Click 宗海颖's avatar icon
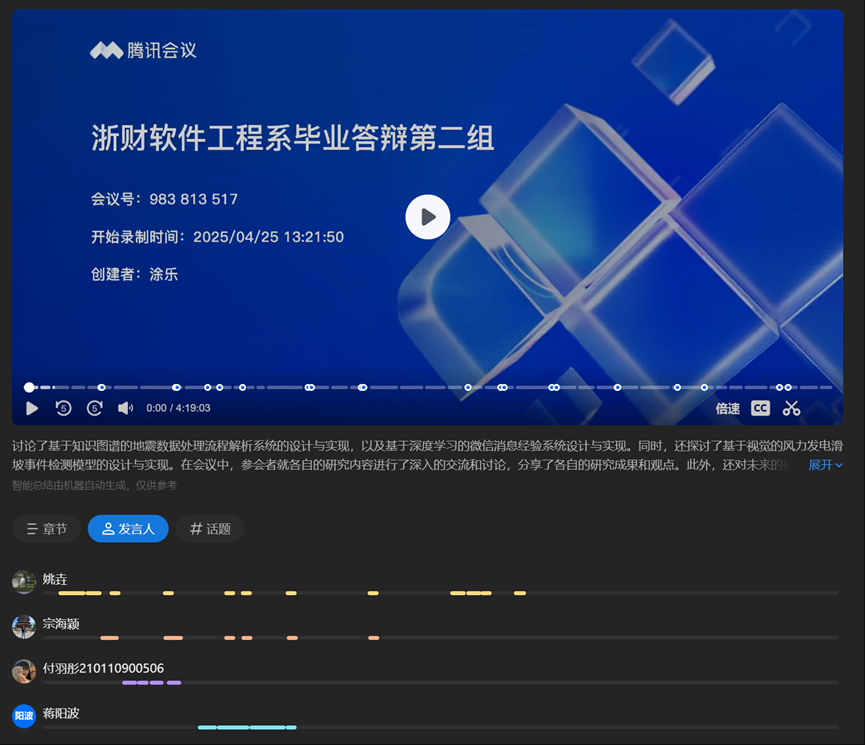The image size is (865, 745). pos(24,627)
